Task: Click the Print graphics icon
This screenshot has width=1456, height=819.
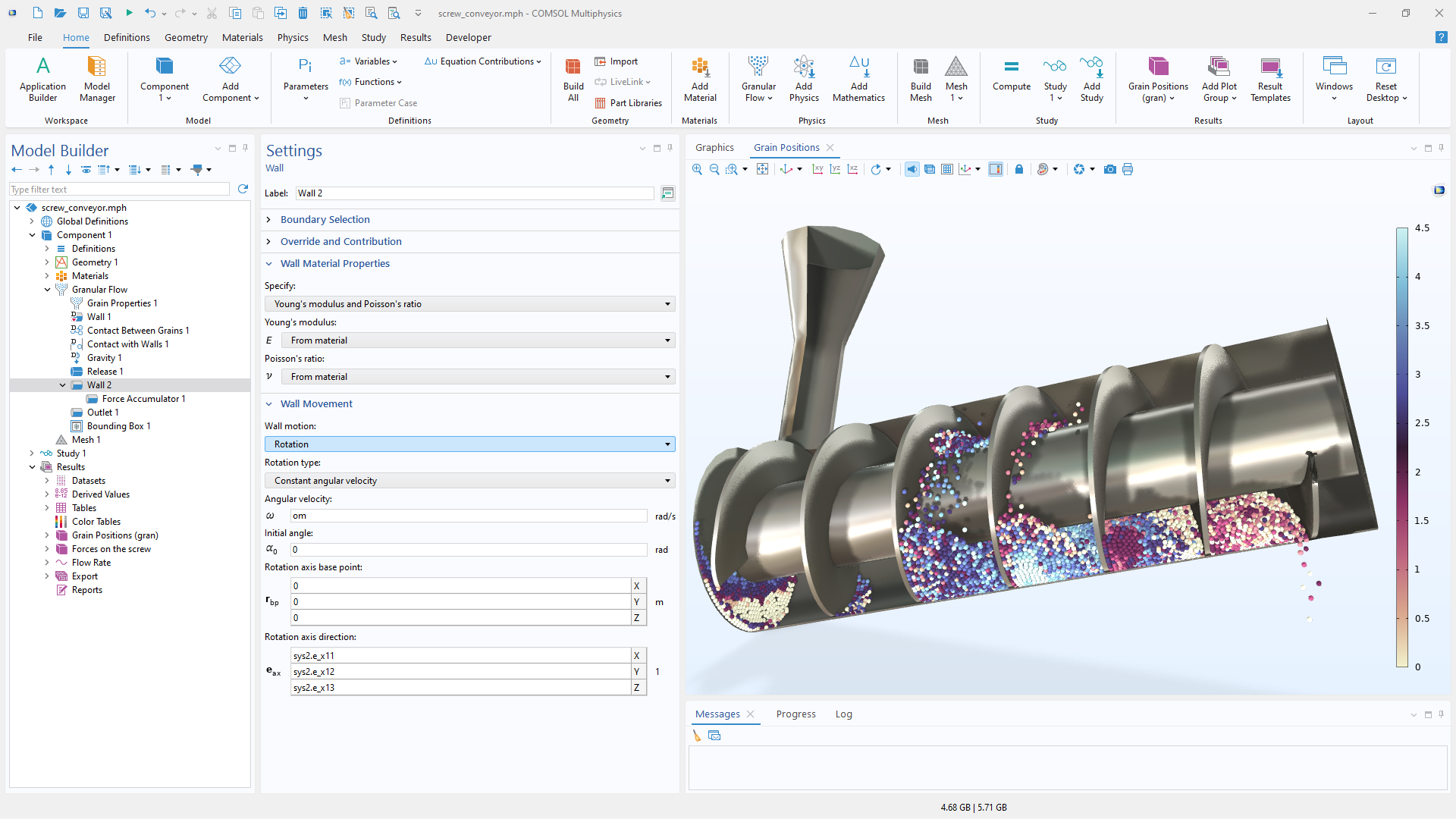Action: 1128,169
